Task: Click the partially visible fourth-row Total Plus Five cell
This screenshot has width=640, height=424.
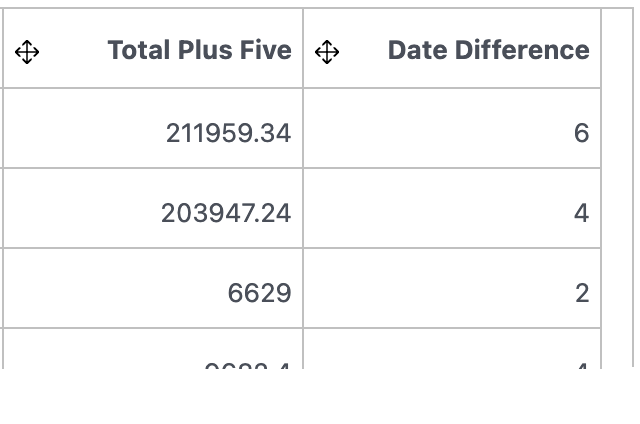Action: click(153, 349)
